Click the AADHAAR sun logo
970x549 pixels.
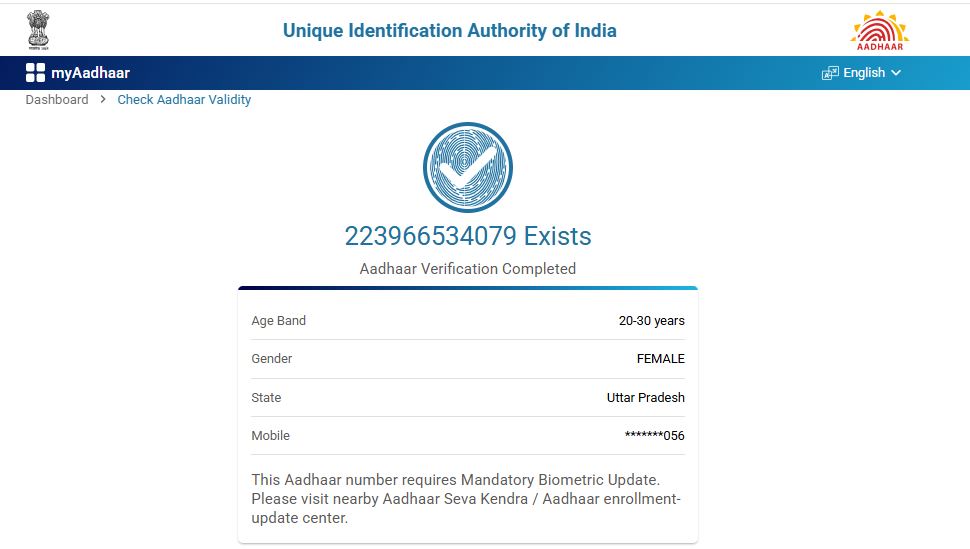[879, 31]
